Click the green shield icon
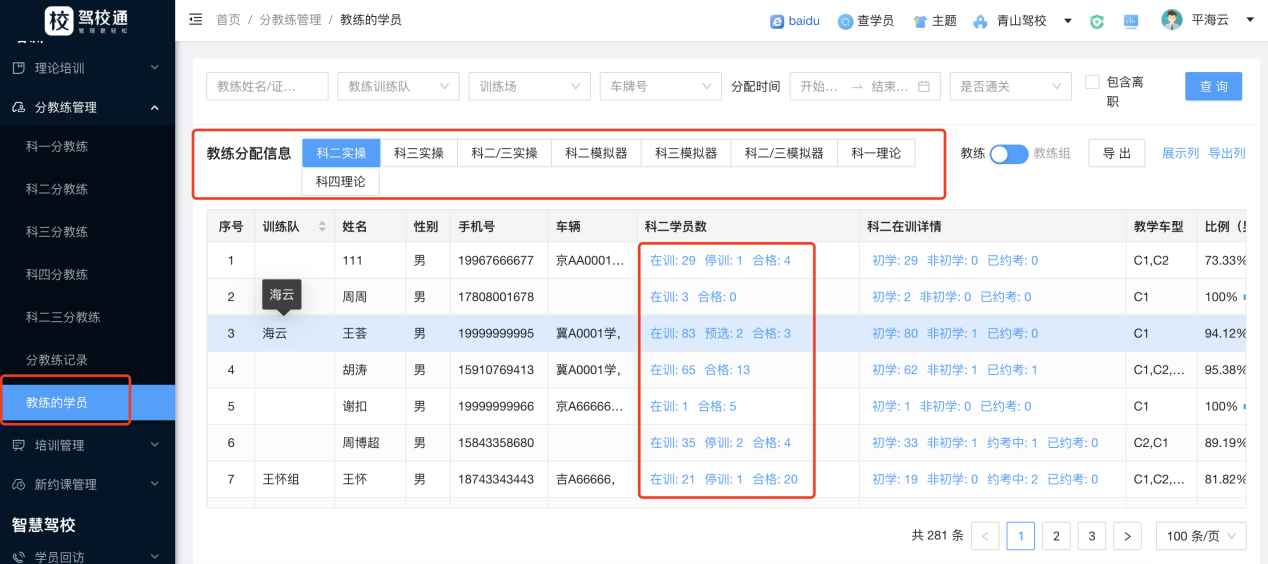The width and height of the screenshot is (1268, 564). (x=1097, y=21)
